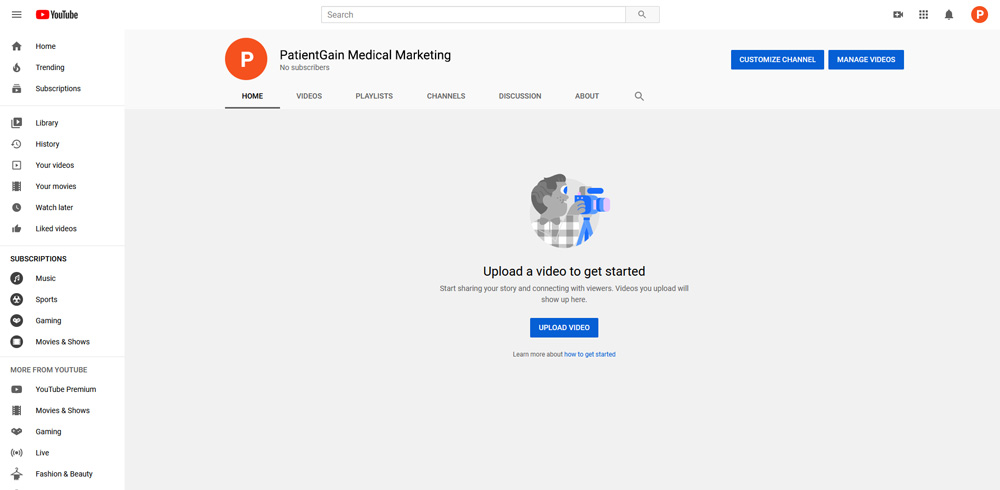Click the channel search magnifier icon
Screen dimensions: 1000x490
[x=639, y=96]
